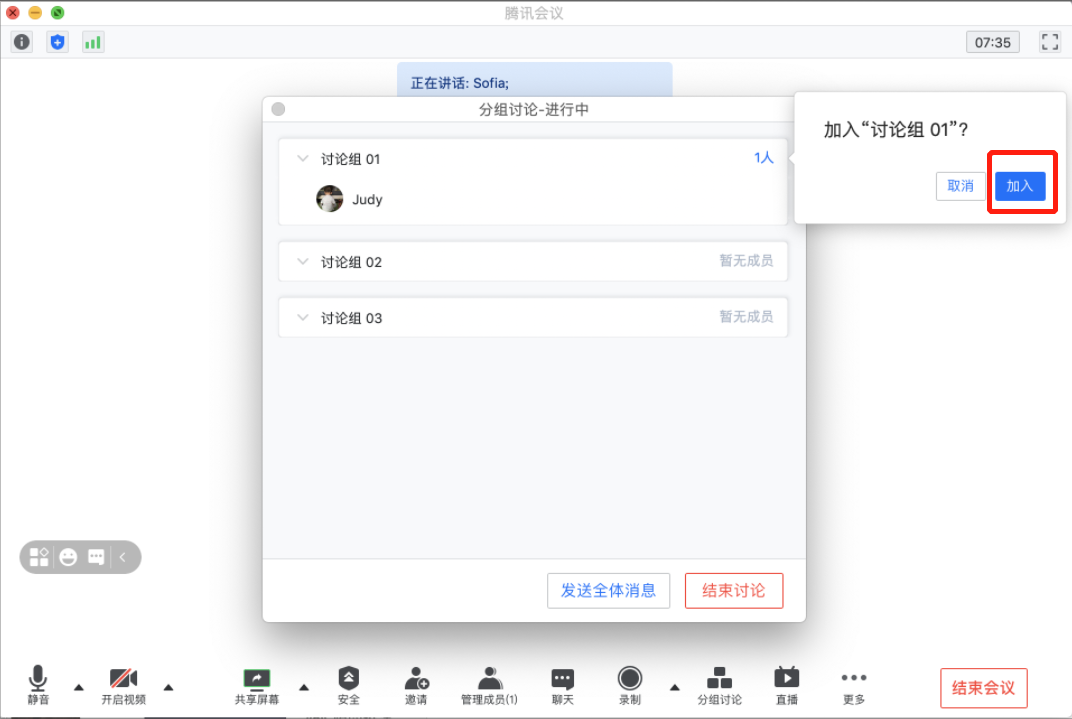This screenshot has height=719, width=1072.
Task: Open the arrow menu beside 静音
Action: [x=79, y=688]
